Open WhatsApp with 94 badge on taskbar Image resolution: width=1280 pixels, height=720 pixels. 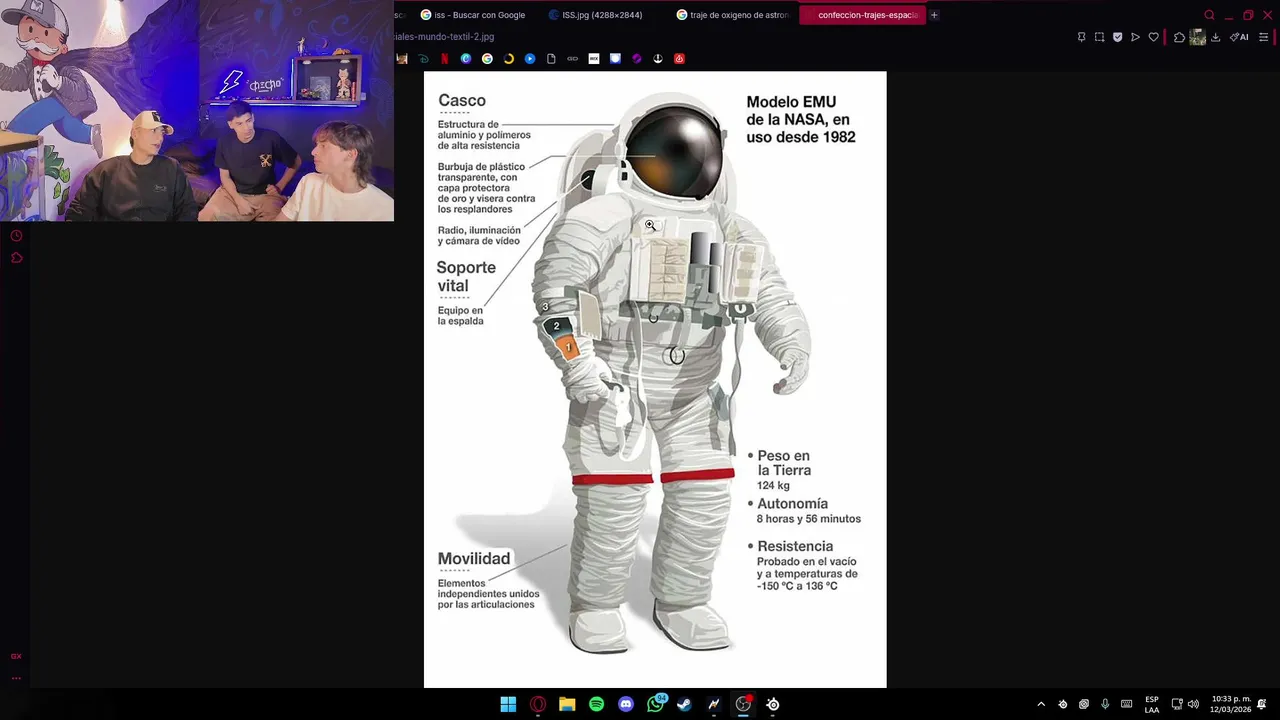point(655,704)
